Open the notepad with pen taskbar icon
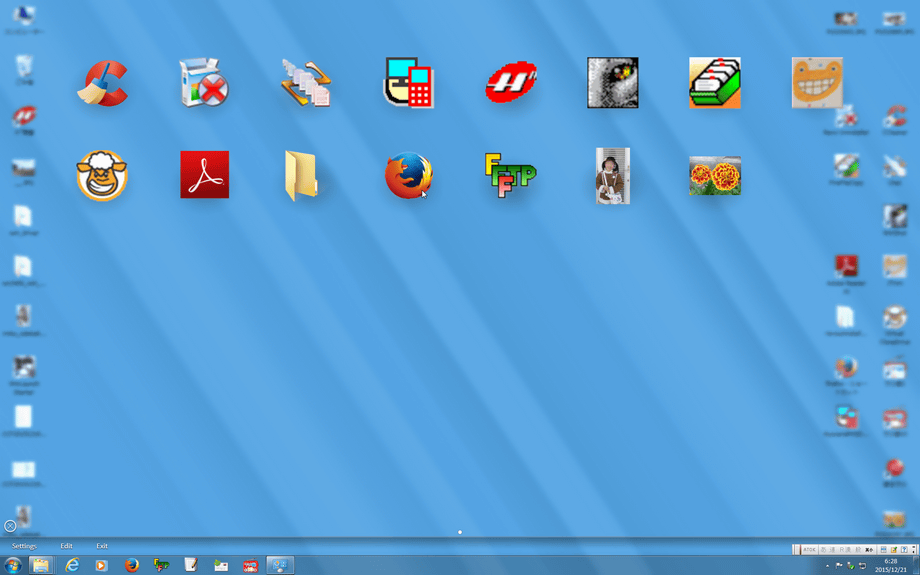The image size is (920, 575). click(191, 565)
